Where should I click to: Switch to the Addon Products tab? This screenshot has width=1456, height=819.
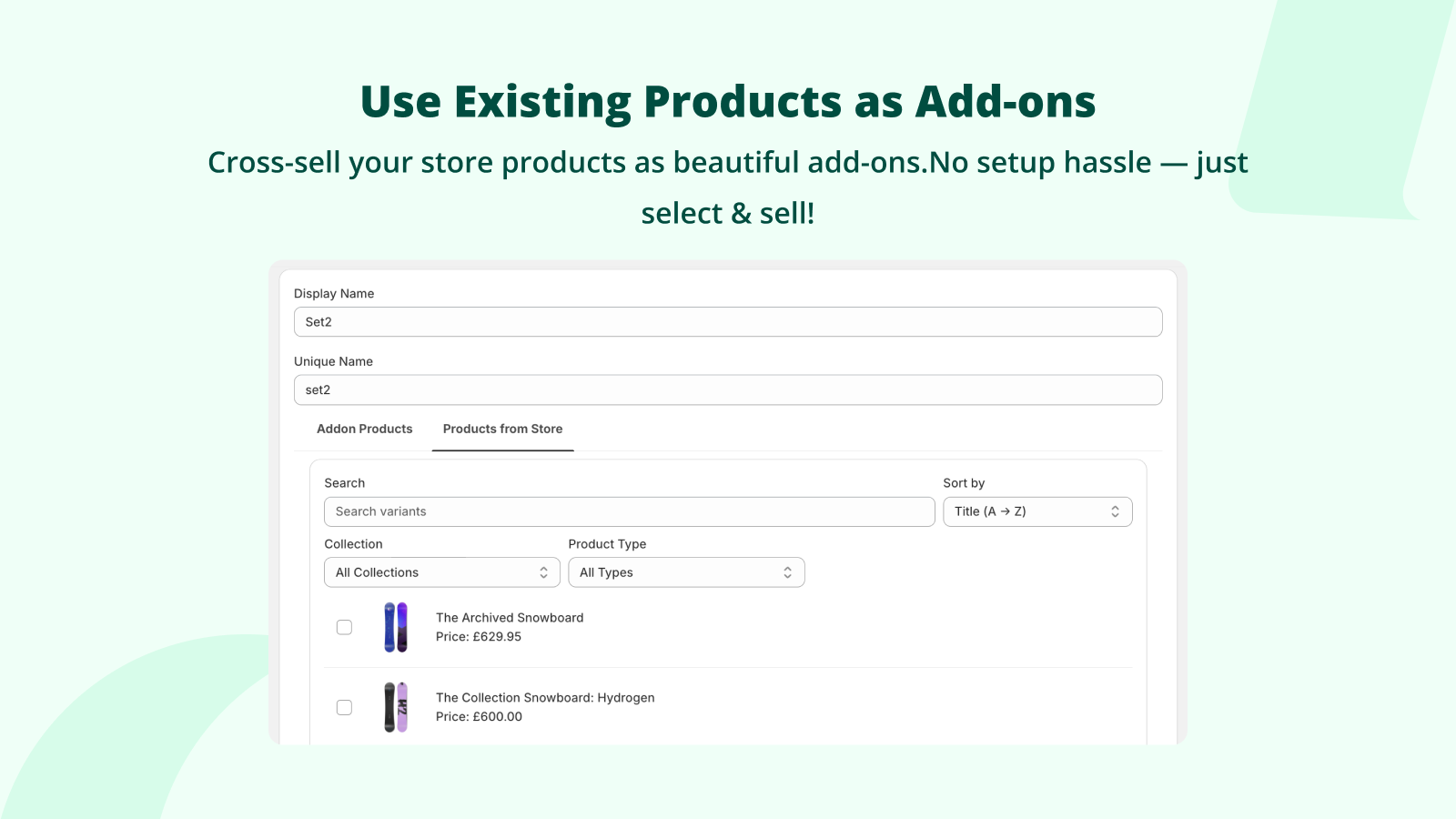(x=364, y=429)
